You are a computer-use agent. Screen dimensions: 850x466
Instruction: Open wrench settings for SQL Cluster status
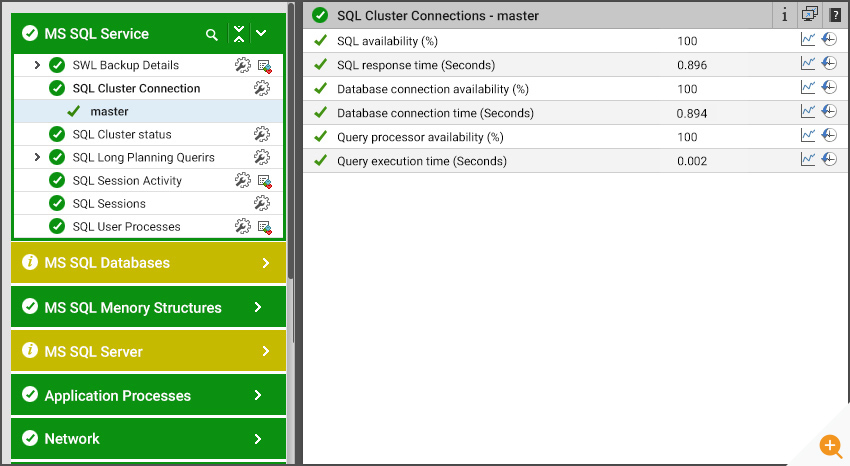pyautogui.click(x=261, y=134)
